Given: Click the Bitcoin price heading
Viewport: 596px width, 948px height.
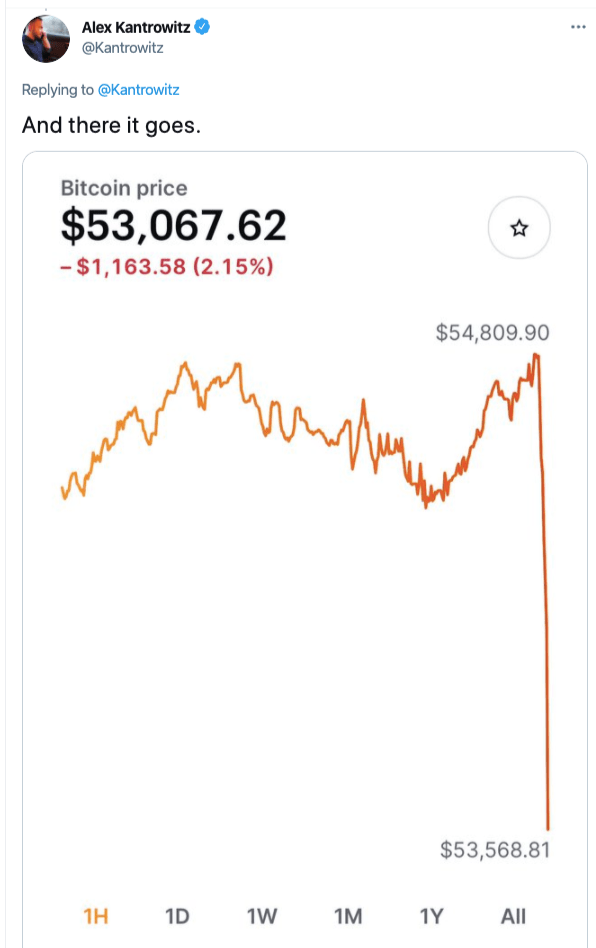Looking at the screenshot, I should pyautogui.click(x=124, y=188).
